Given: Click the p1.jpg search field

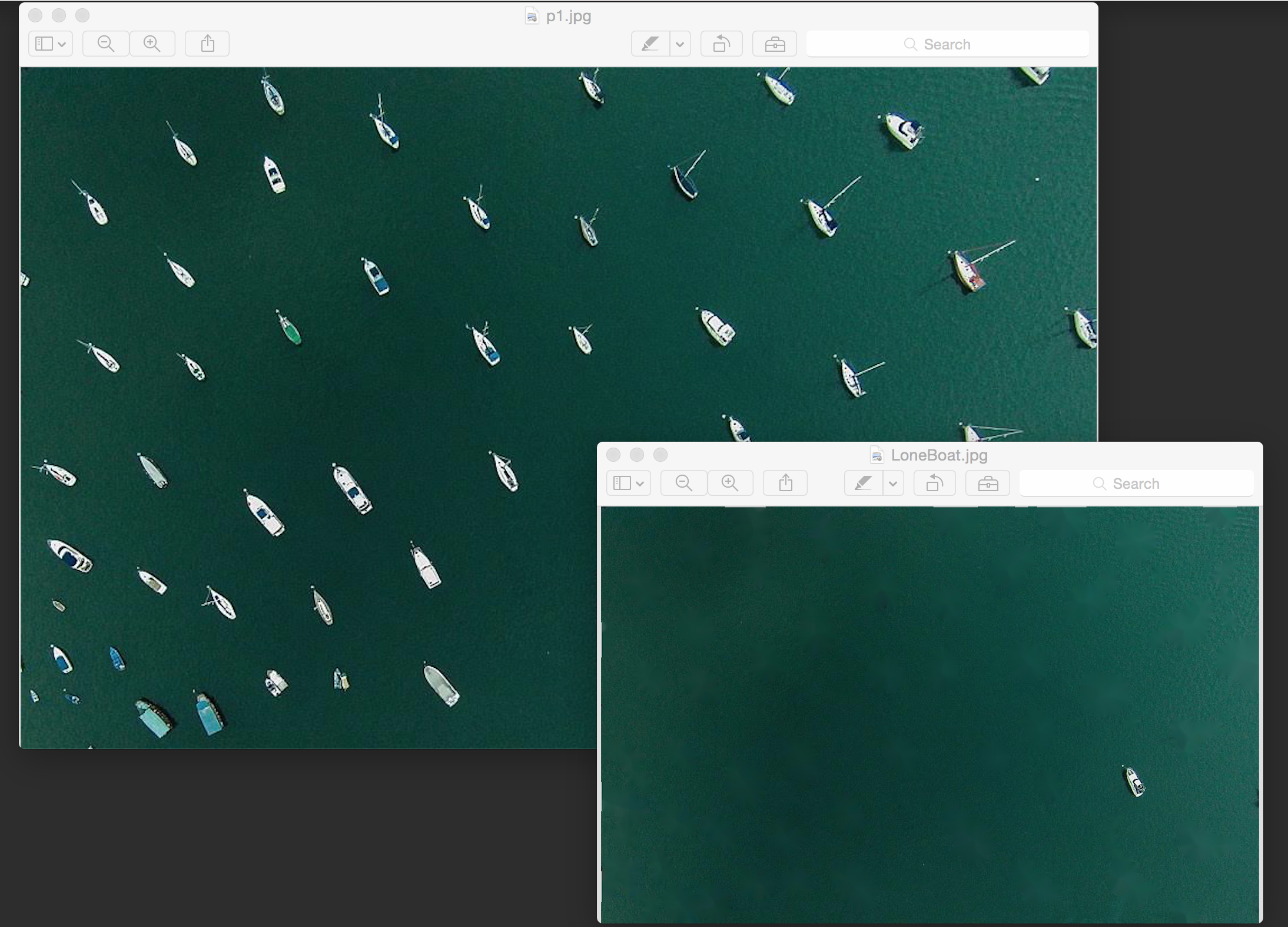Looking at the screenshot, I should [947, 44].
